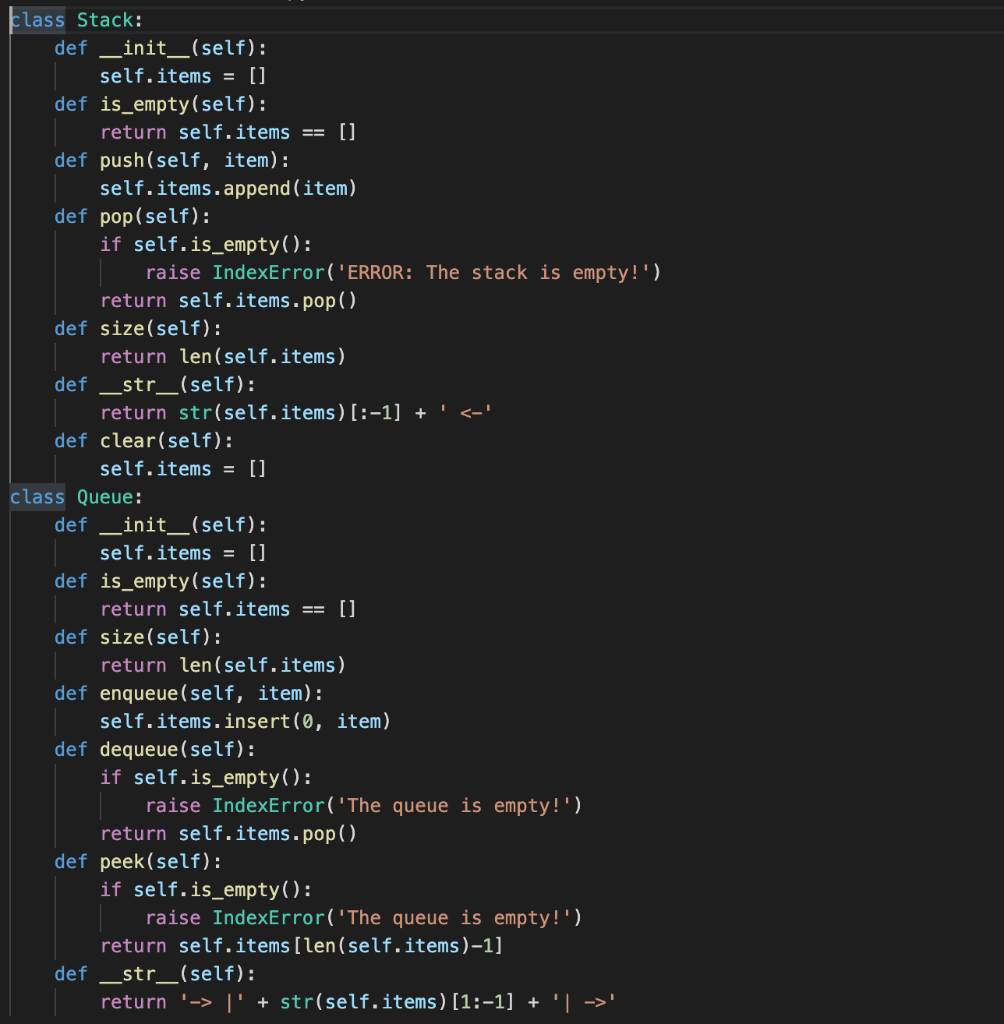The image size is (1004, 1024).
Task: Click the raise keyword inside peek method
Action: point(172,917)
